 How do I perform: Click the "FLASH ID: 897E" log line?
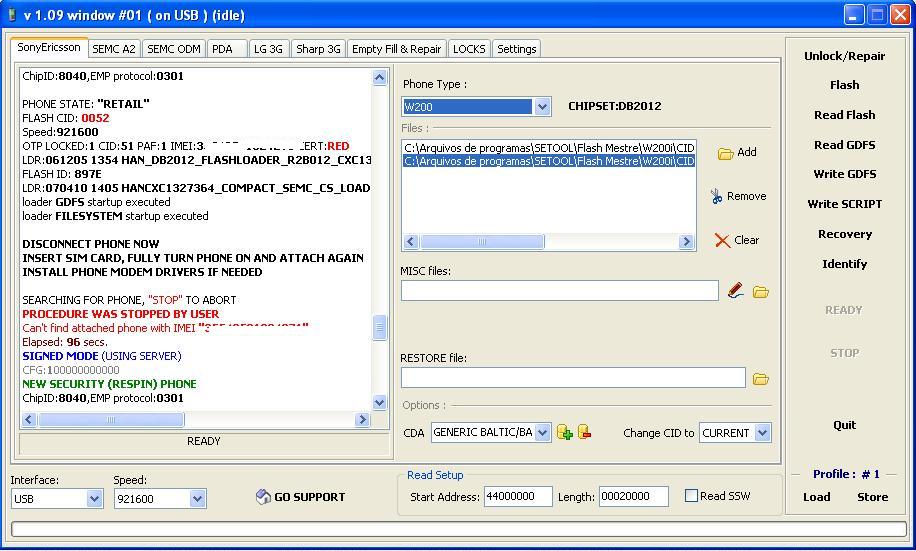pyautogui.click(x=62, y=174)
